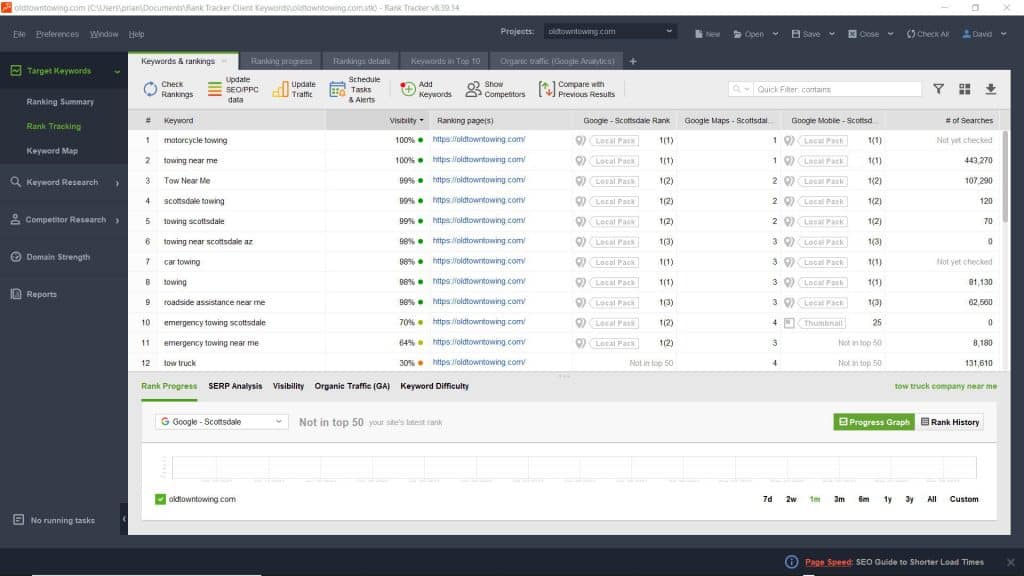Open the Page Speed link

click(829, 562)
